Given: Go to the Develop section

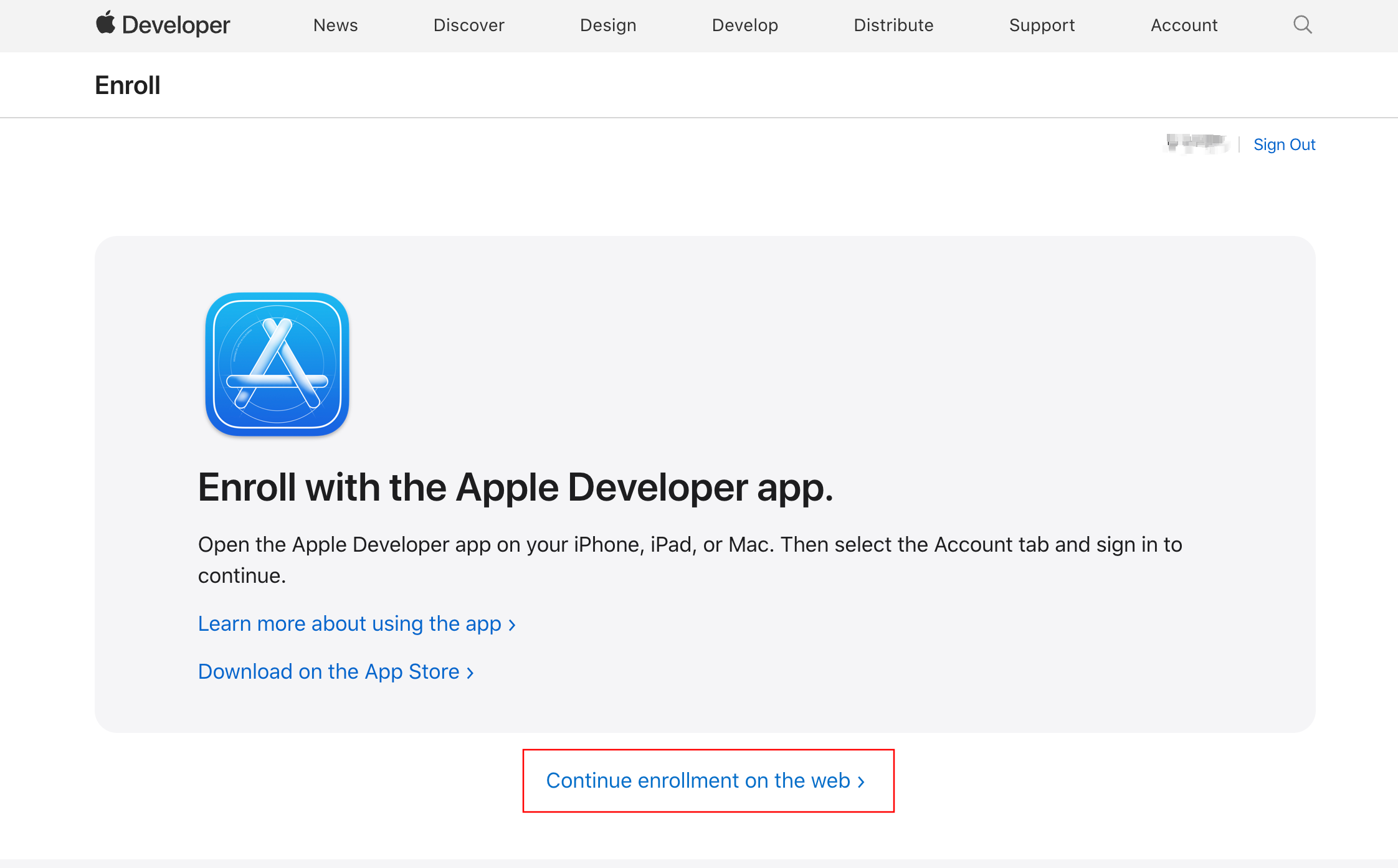Looking at the screenshot, I should [745, 25].
